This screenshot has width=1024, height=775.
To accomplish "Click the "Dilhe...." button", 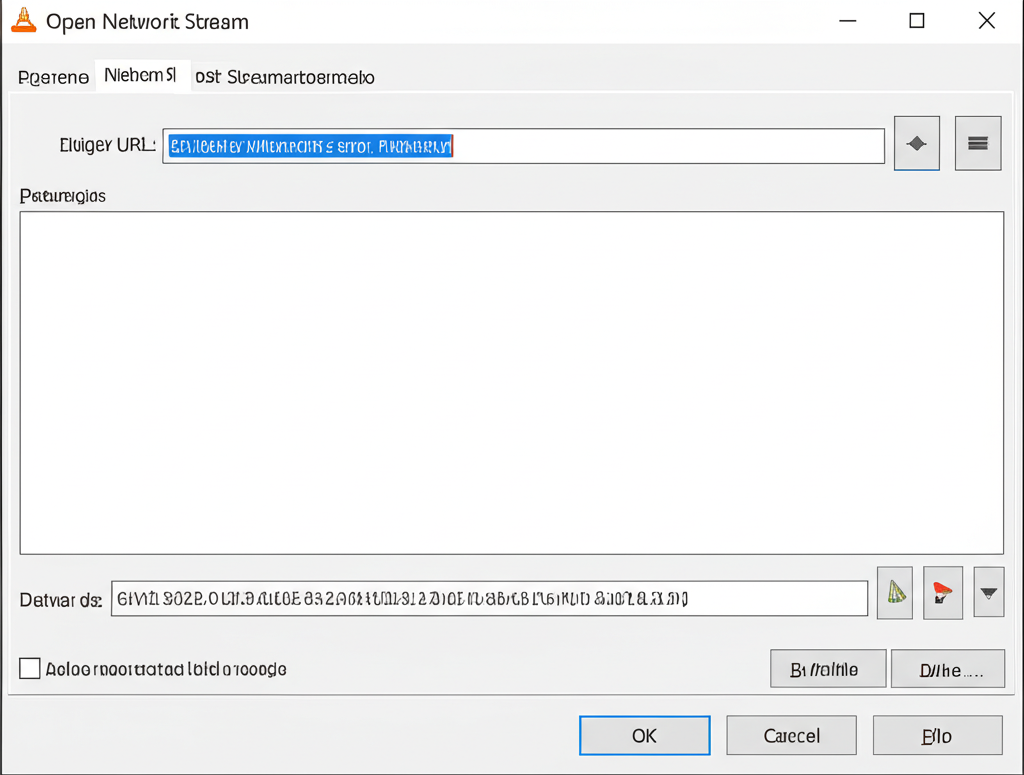I will pyautogui.click(x=947, y=669).
